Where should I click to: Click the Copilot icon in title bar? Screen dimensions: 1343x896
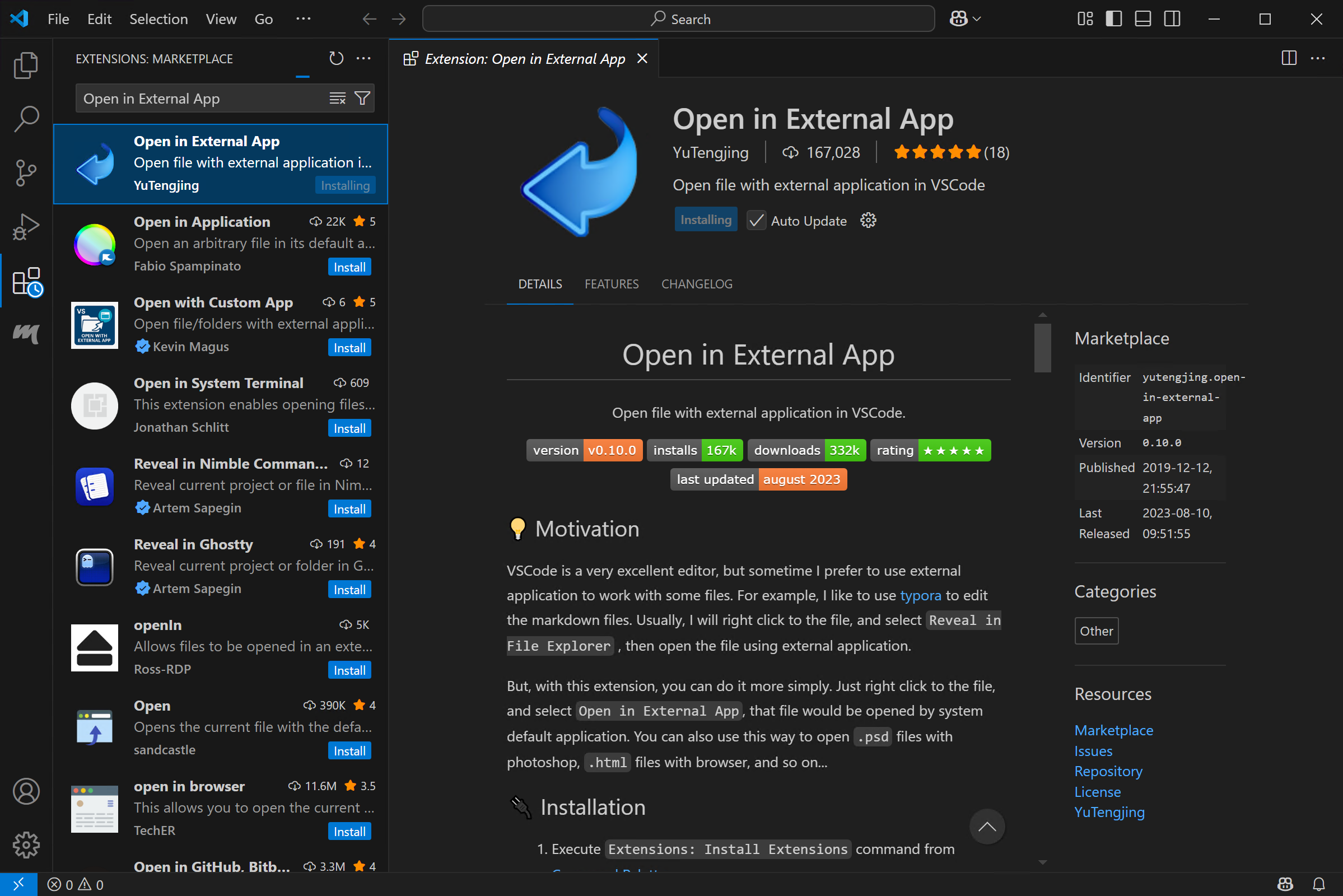click(x=958, y=19)
